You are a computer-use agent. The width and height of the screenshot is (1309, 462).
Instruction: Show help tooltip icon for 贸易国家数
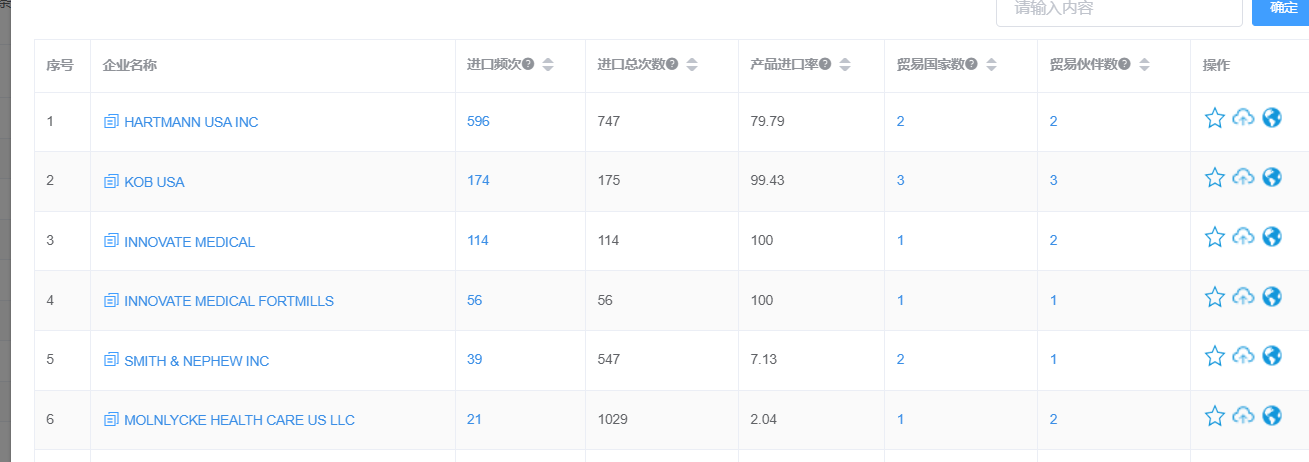[x=971, y=64]
